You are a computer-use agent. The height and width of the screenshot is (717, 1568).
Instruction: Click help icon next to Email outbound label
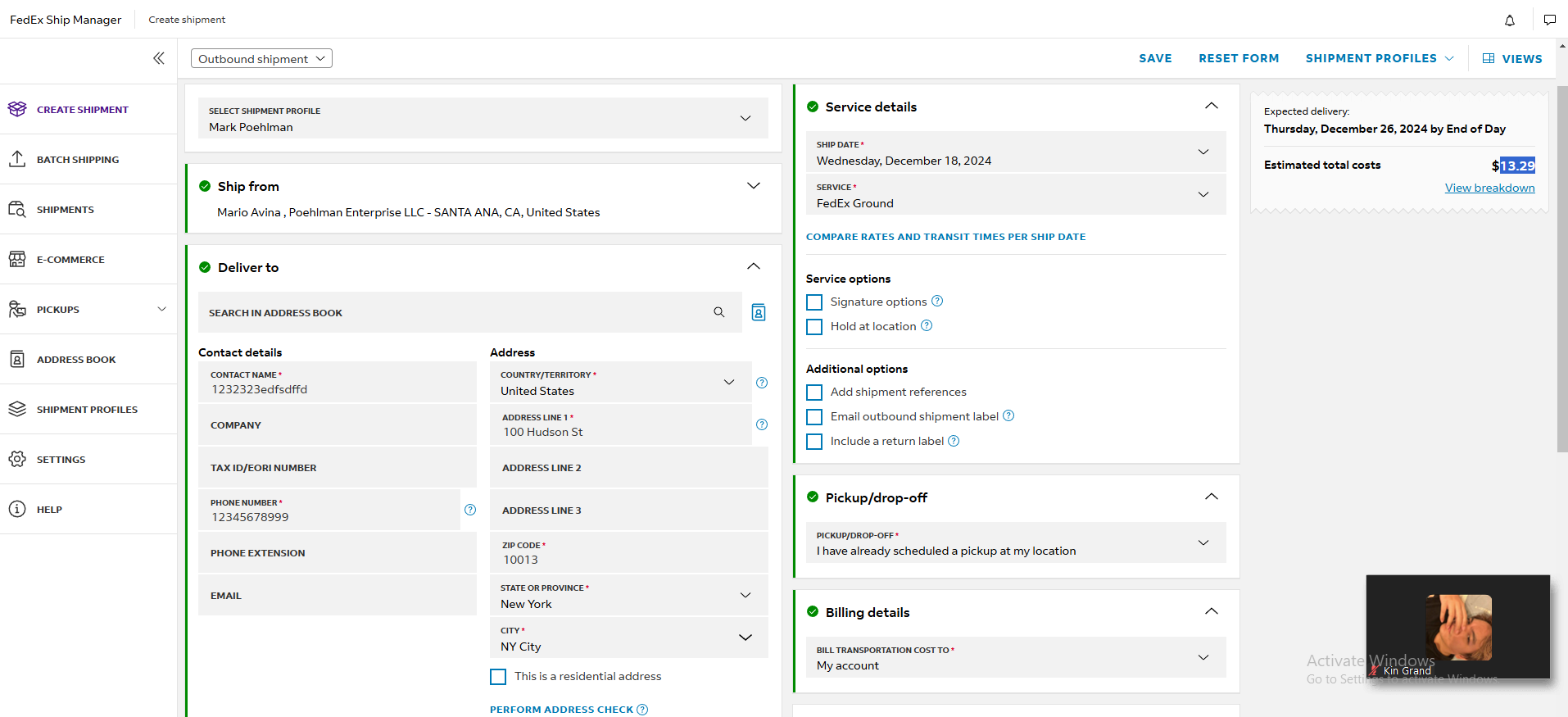[1008, 415]
